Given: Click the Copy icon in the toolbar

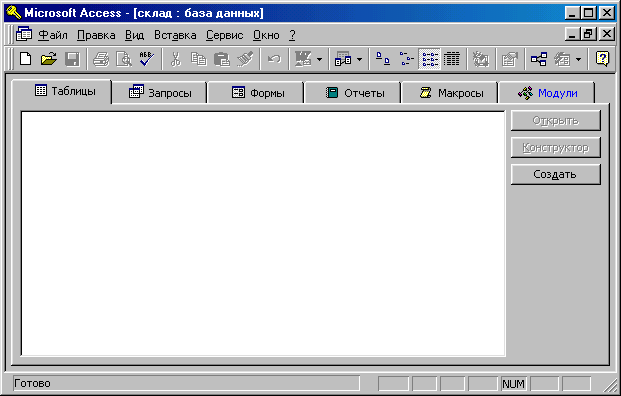Looking at the screenshot, I should pos(198,59).
